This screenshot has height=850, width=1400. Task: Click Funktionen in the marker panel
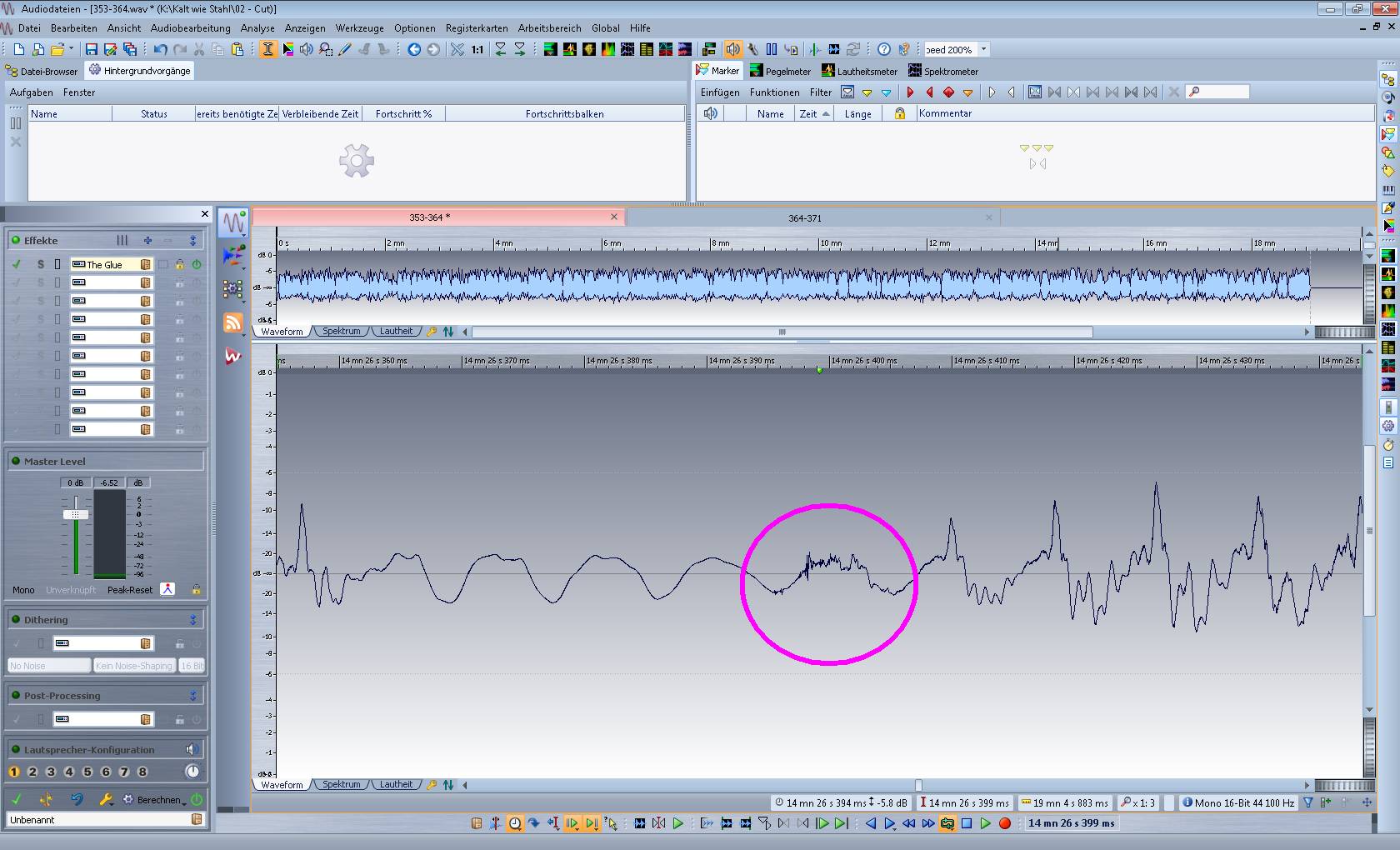(x=774, y=92)
